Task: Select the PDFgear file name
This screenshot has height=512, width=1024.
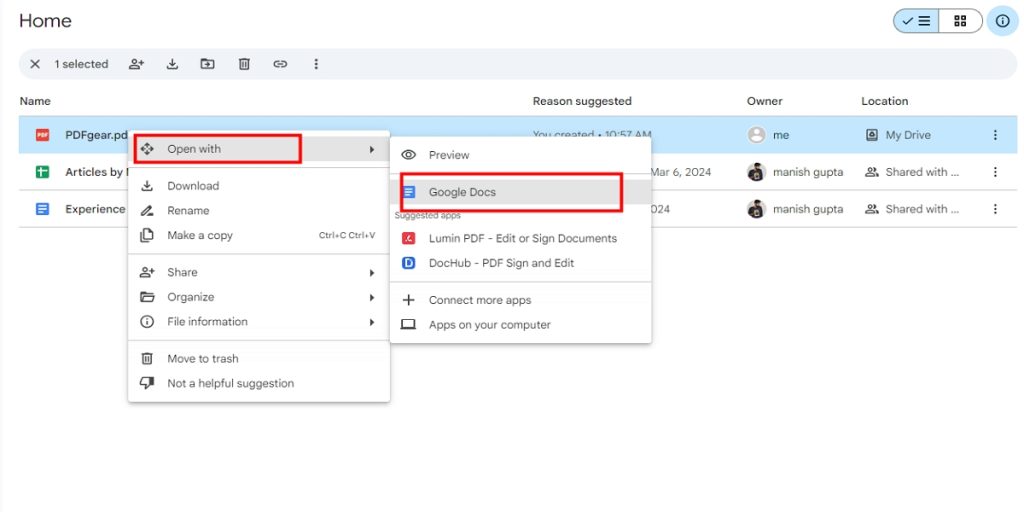Action: click(x=97, y=135)
